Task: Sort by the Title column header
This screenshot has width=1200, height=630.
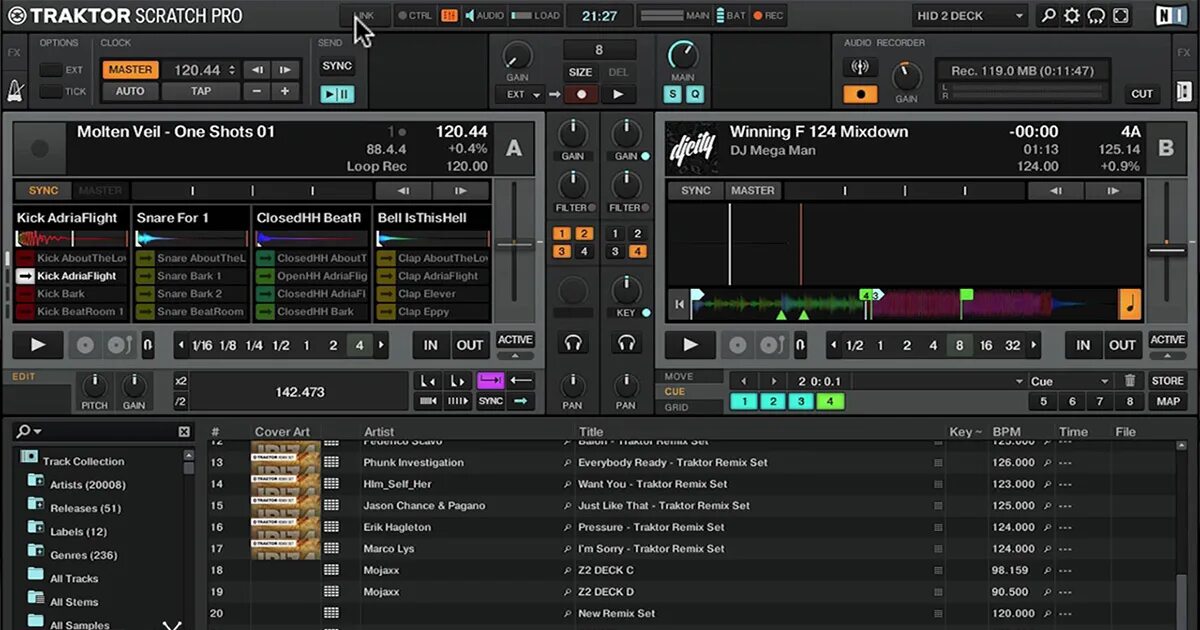Action: 591,432
